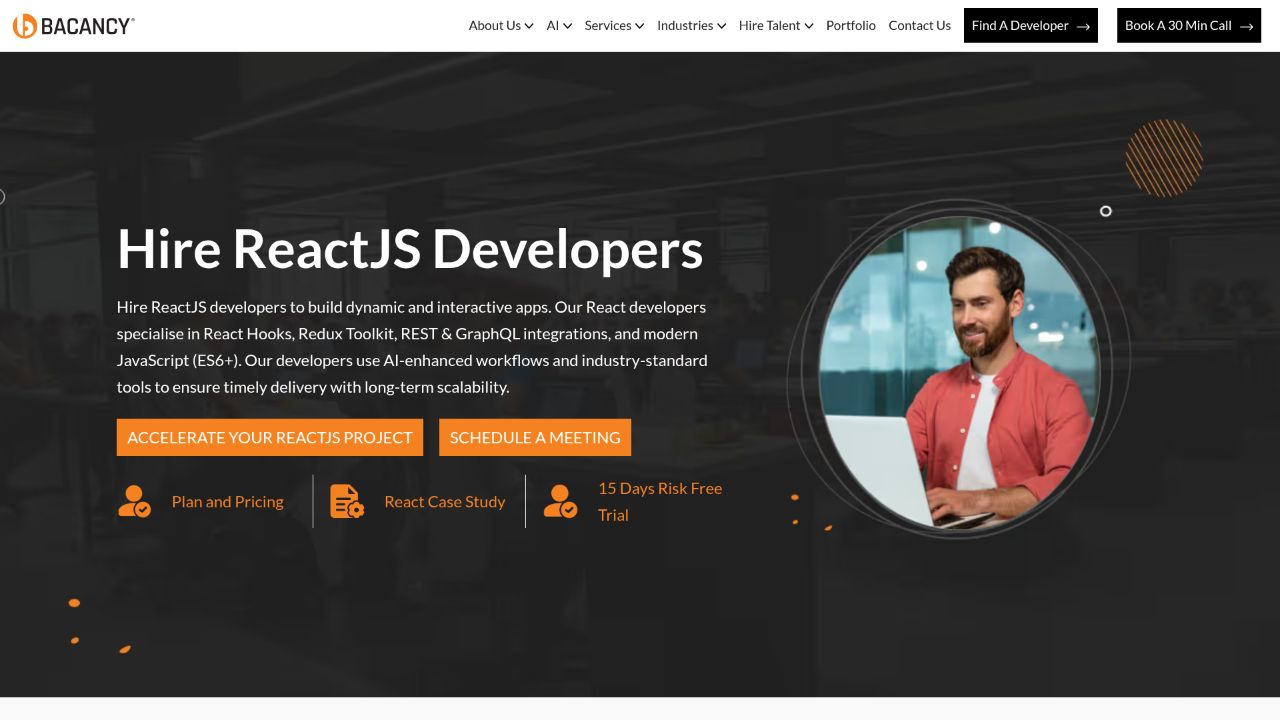Click the React Case Study document icon
This screenshot has height=720, width=1280.
(347, 501)
